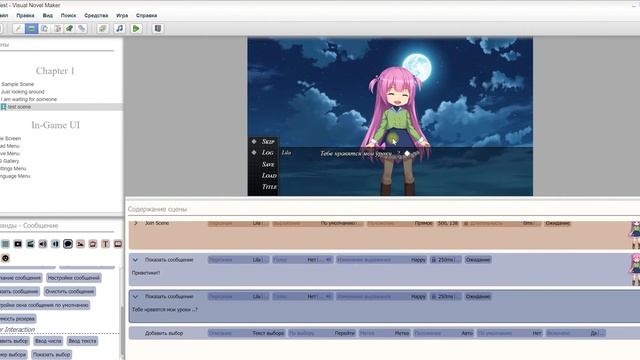Click the 500, 120 position field in Join Scene

click(448, 223)
